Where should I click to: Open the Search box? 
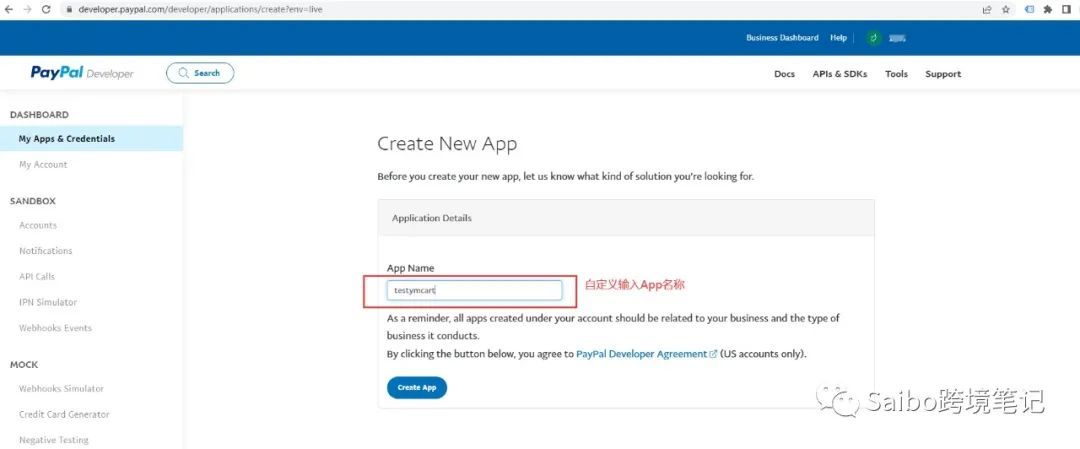click(x=200, y=73)
